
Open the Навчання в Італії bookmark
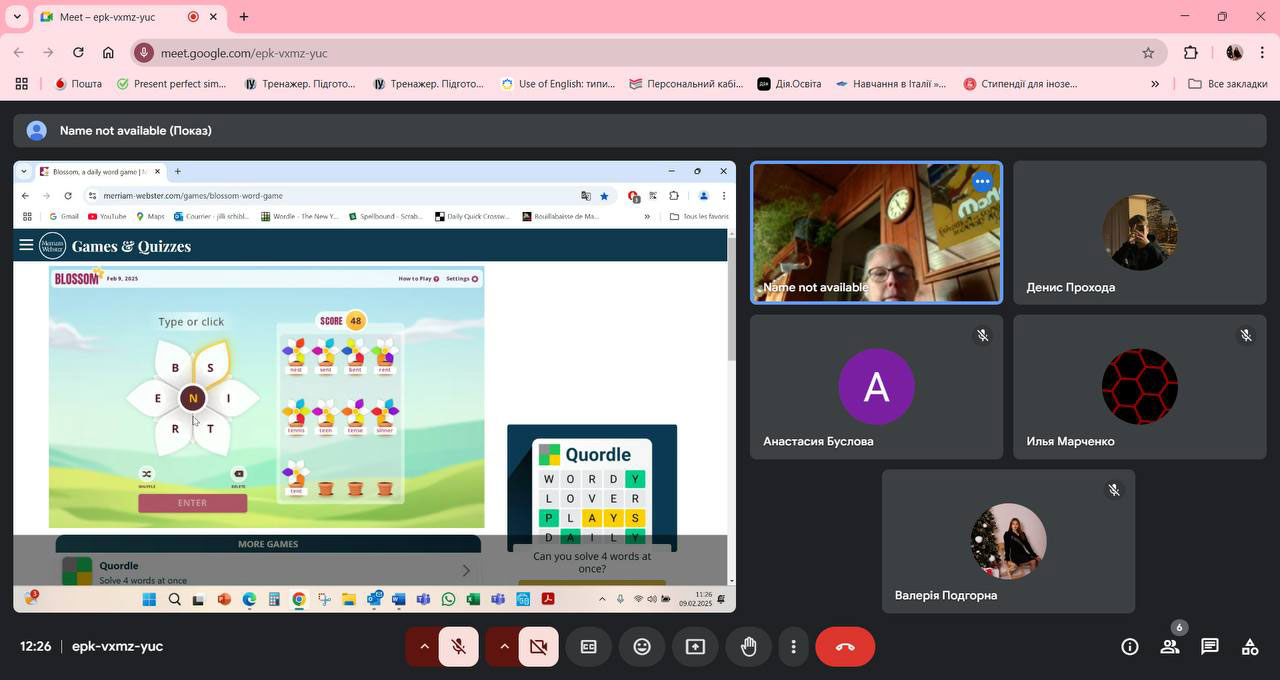[x=890, y=84]
